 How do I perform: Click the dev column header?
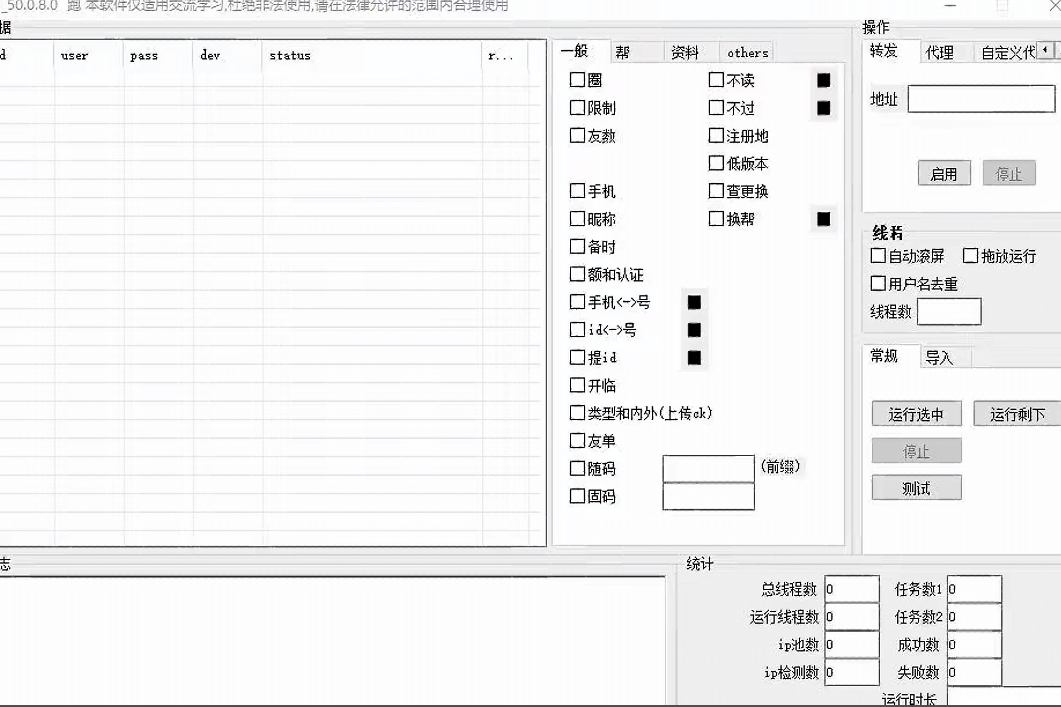[x=227, y=55]
